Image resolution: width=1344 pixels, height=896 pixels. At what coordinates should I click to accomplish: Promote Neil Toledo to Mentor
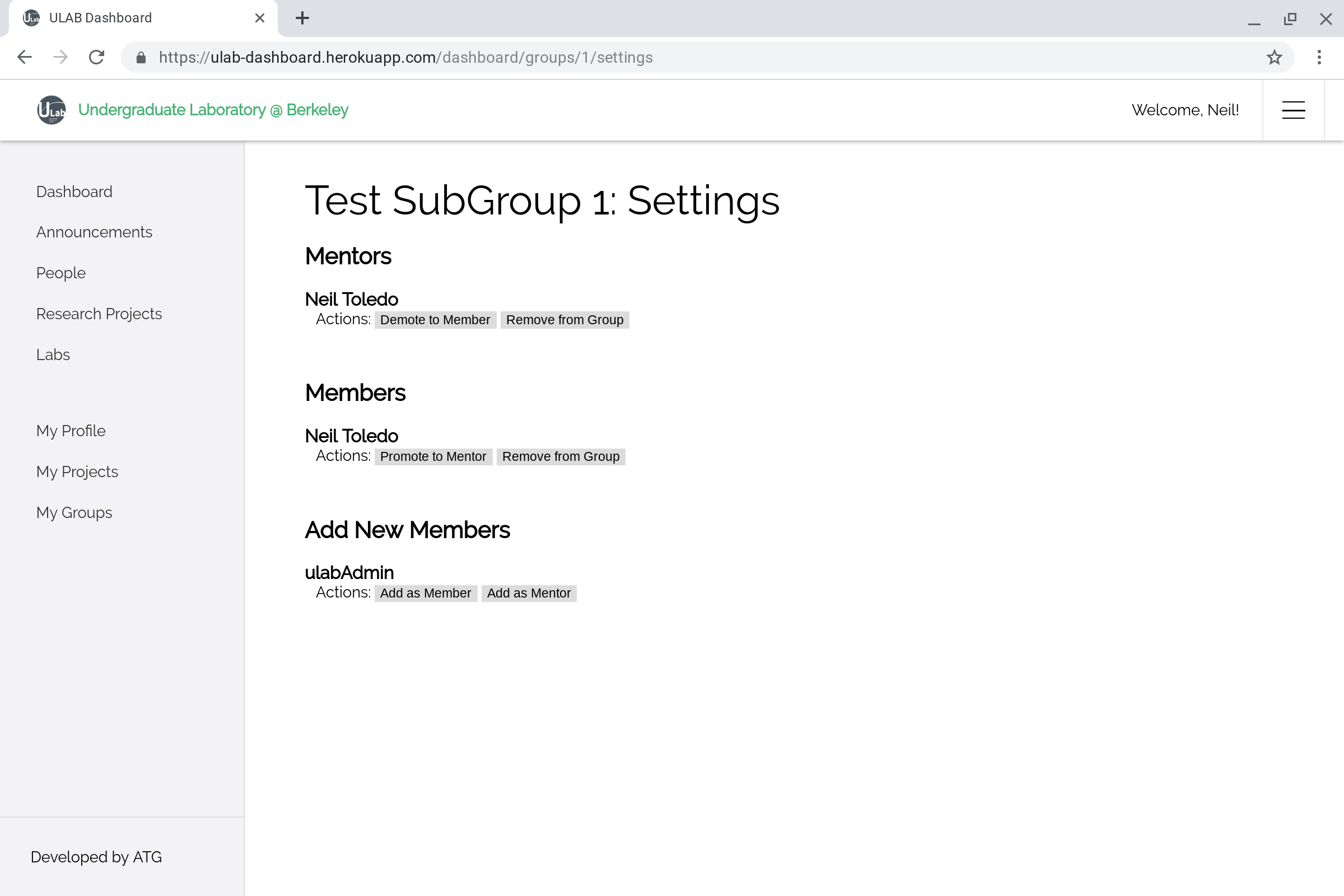click(x=433, y=456)
